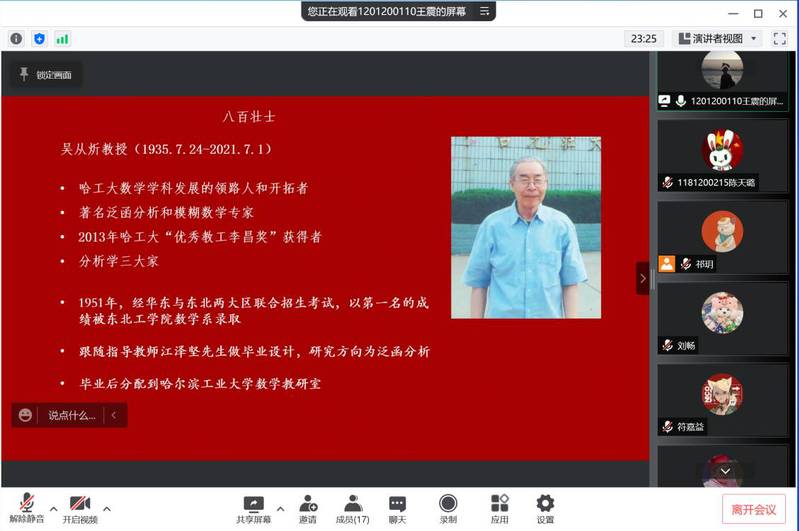
Task: Open the 共享屏幕 share screen tool
Action: (x=253, y=503)
